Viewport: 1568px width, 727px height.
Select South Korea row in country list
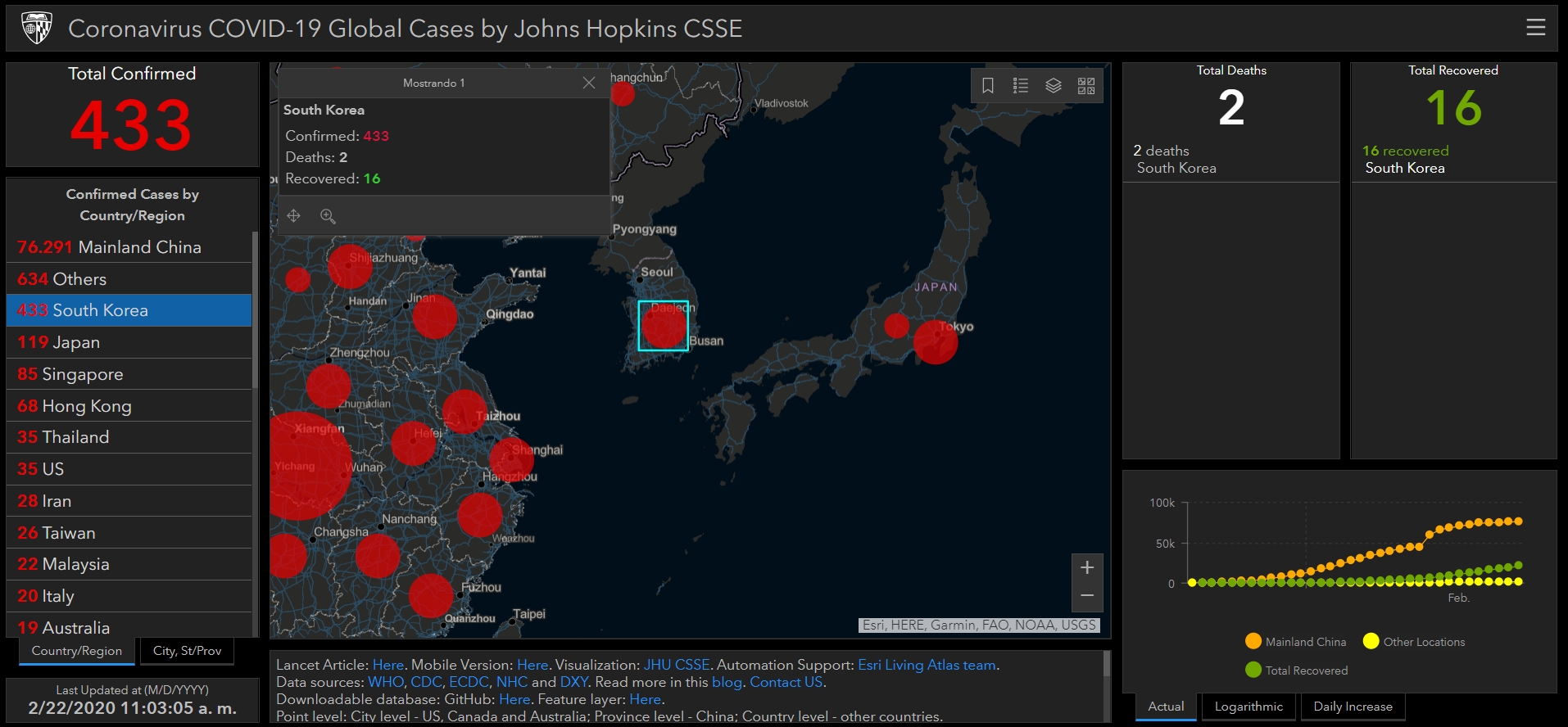[129, 310]
